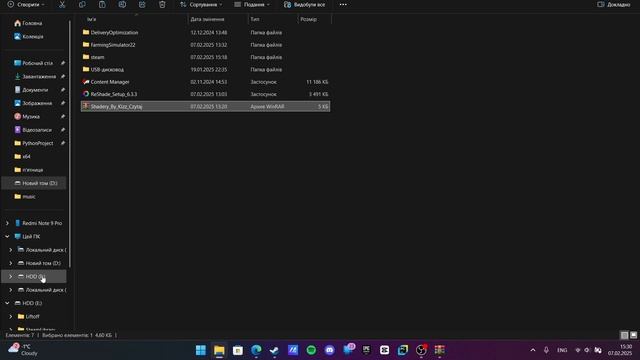
Task: Select the FarmingSimulator22 folder
Action: (x=205, y=45)
